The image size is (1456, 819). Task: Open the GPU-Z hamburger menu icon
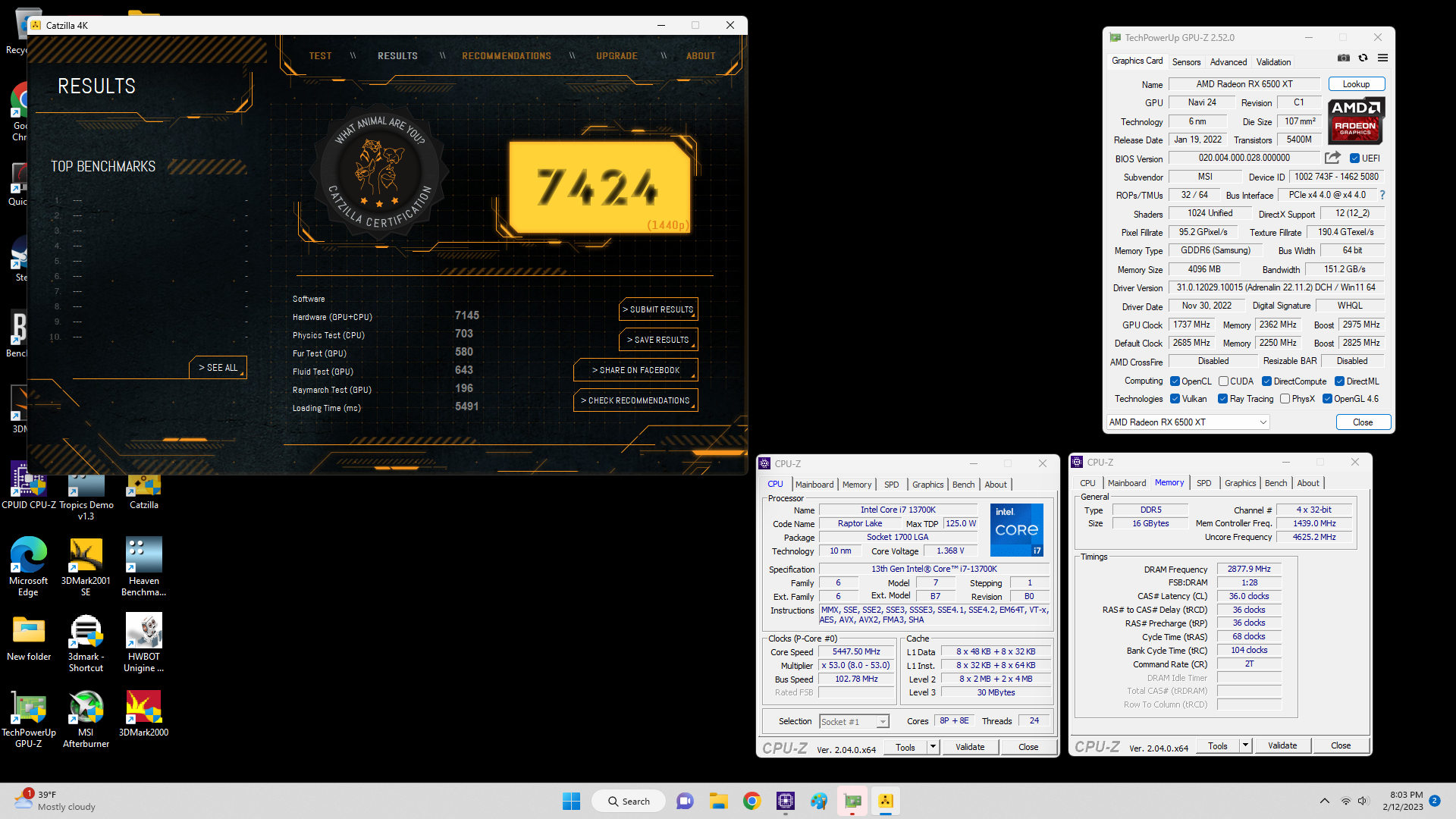(x=1382, y=58)
